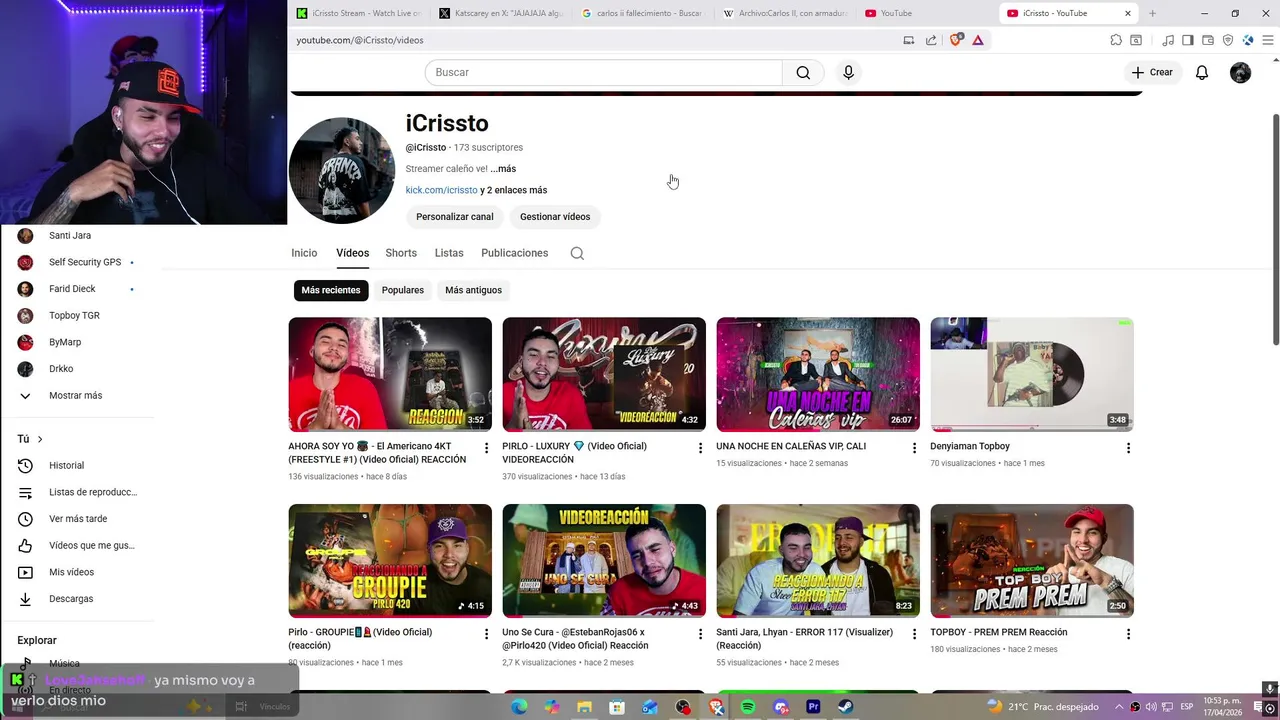Switch to iCrissto Stream browser tab
This screenshot has width=1280, height=720.
[x=358, y=13]
